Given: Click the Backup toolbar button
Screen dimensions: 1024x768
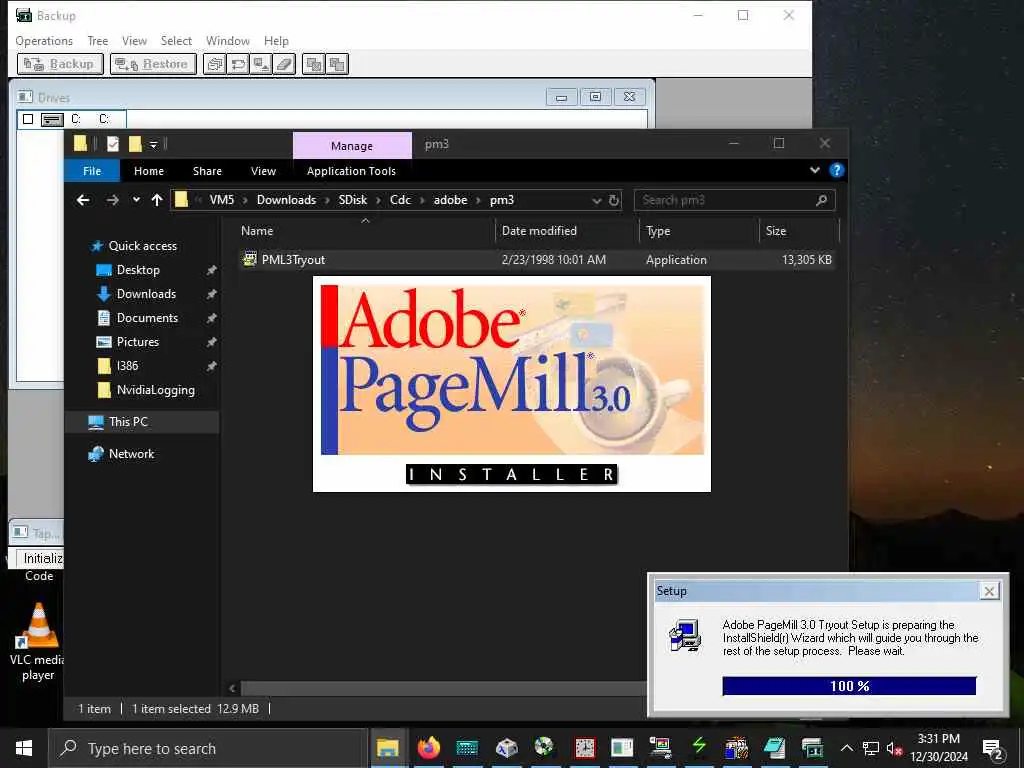Looking at the screenshot, I should point(60,64).
